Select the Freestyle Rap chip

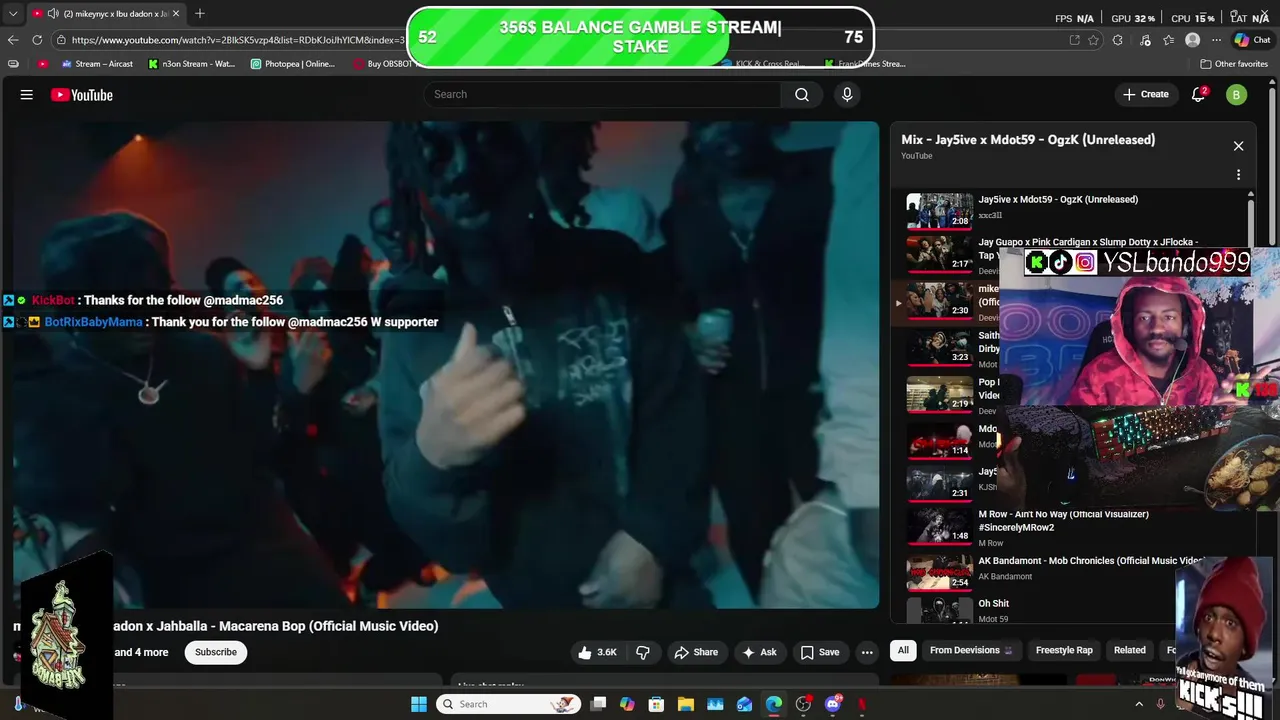pyautogui.click(x=1064, y=650)
